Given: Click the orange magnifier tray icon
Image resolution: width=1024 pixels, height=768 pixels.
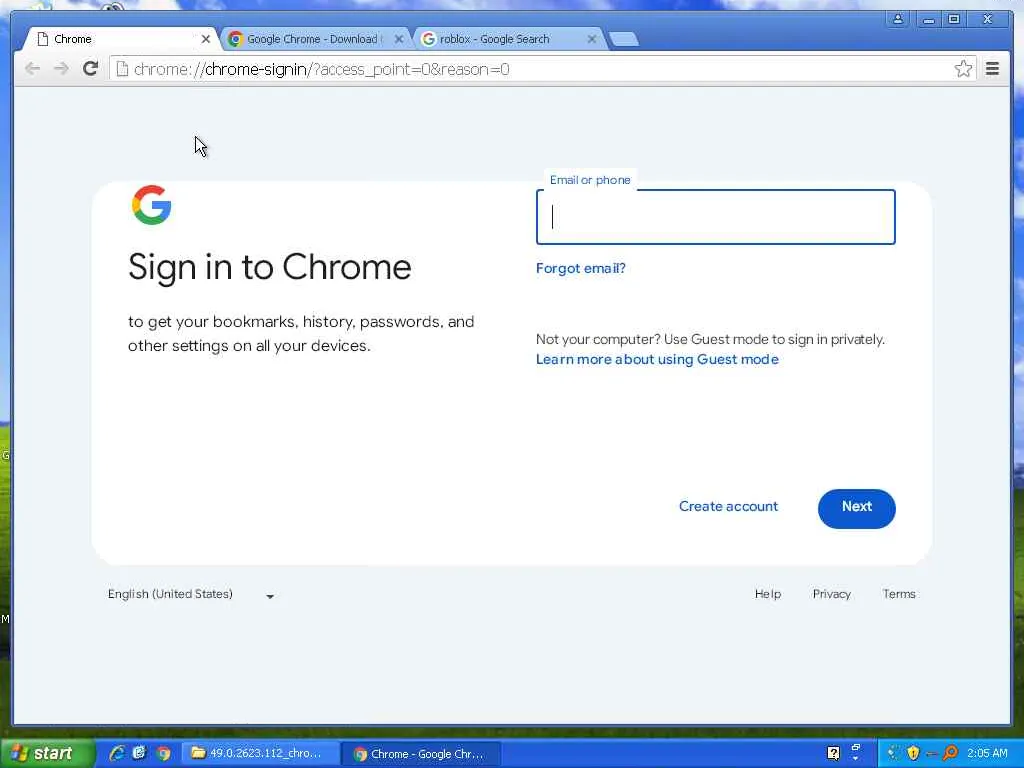Looking at the screenshot, I should [950, 753].
